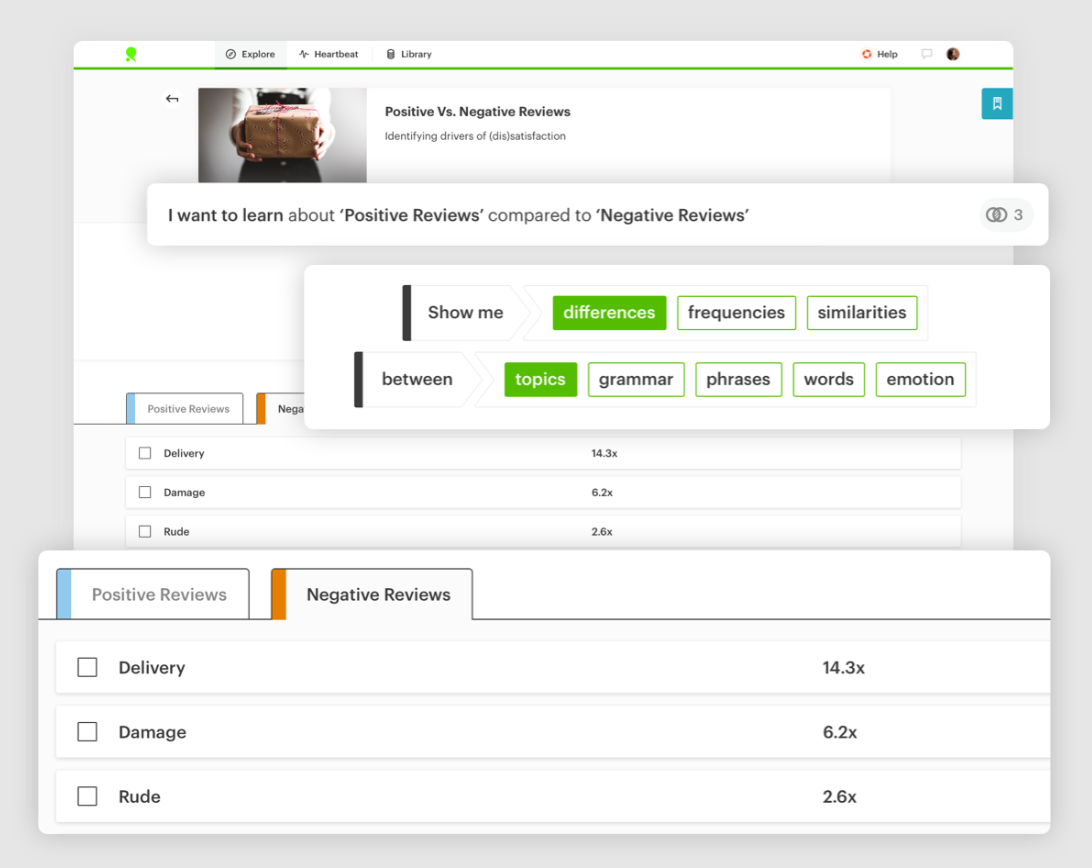Switch to the partially hidden small Nega tab
The image size is (1092, 868).
point(281,409)
